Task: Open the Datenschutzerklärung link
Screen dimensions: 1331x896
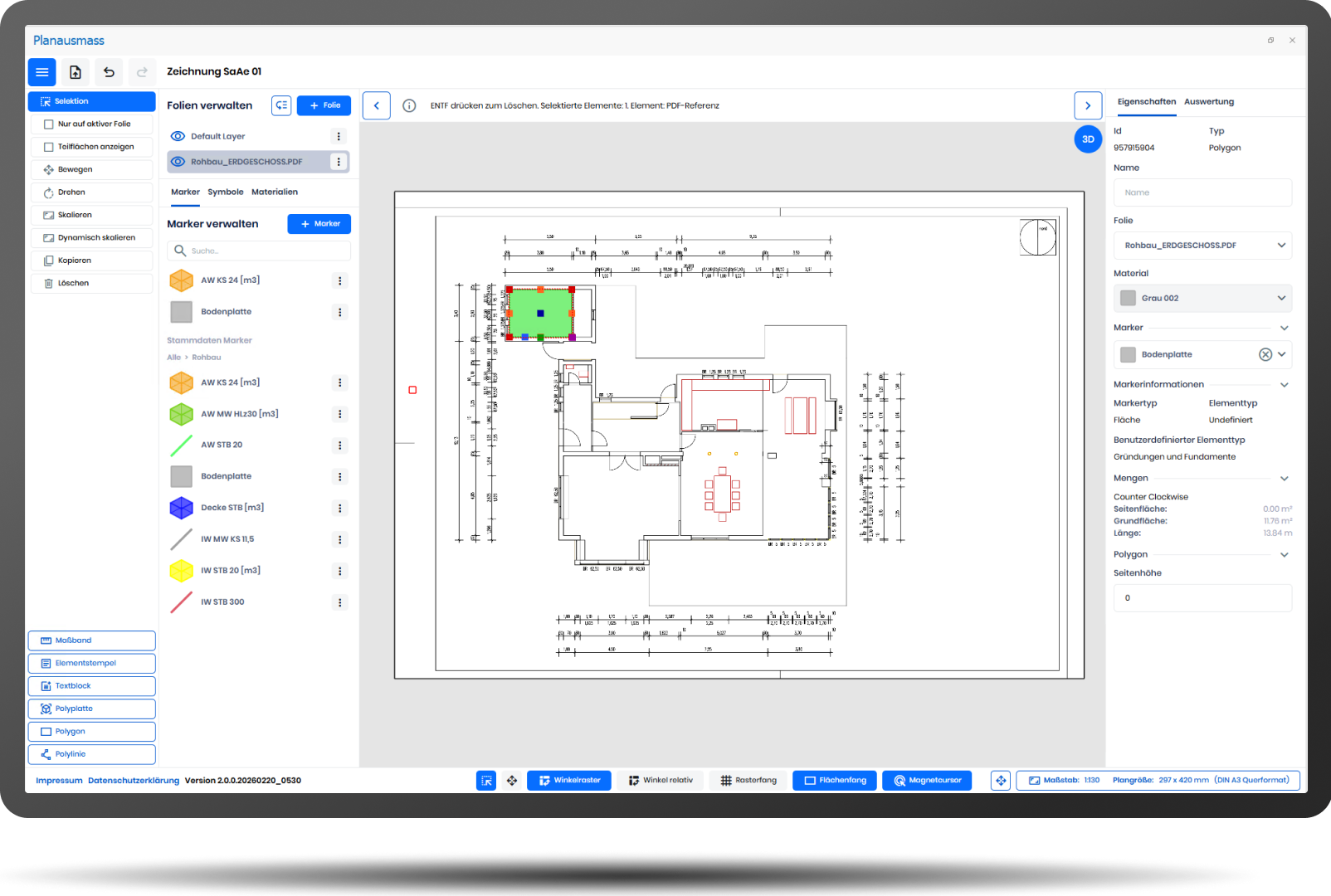Action: point(134,781)
